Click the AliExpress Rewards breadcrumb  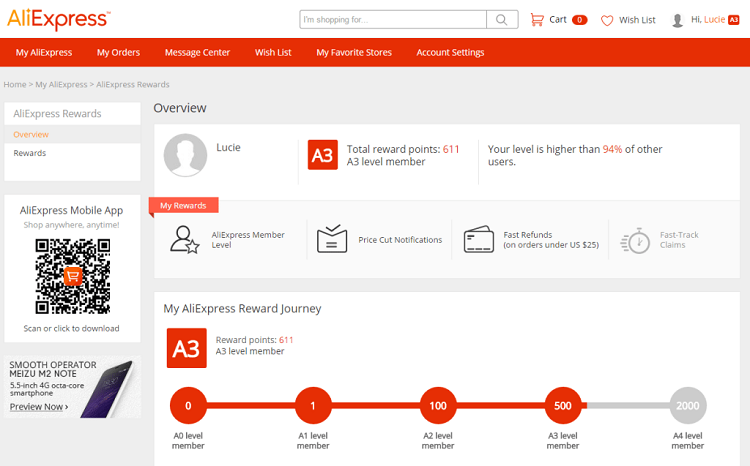pos(132,85)
